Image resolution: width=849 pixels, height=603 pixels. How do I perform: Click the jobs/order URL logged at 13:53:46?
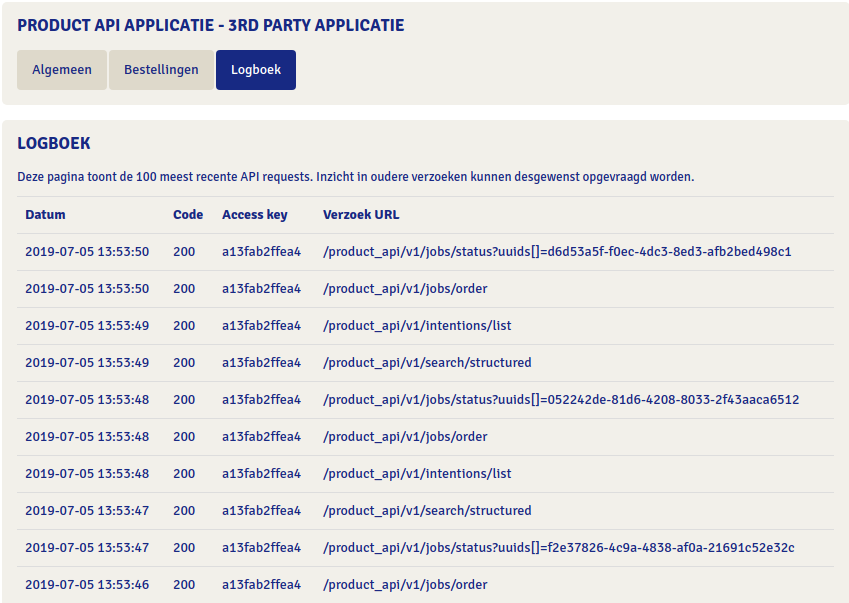tap(405, 585)
